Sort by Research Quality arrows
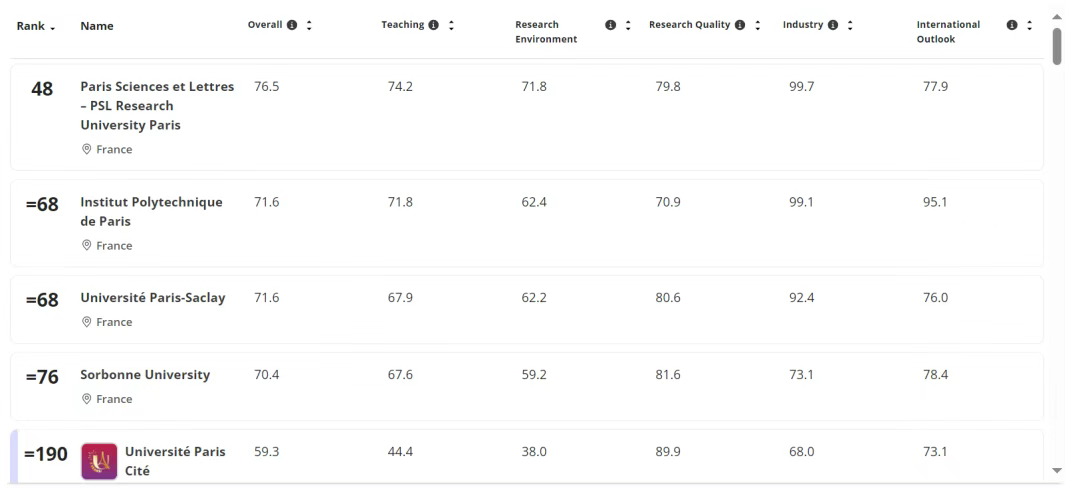 pyautogui.click(x=757, y=25)
